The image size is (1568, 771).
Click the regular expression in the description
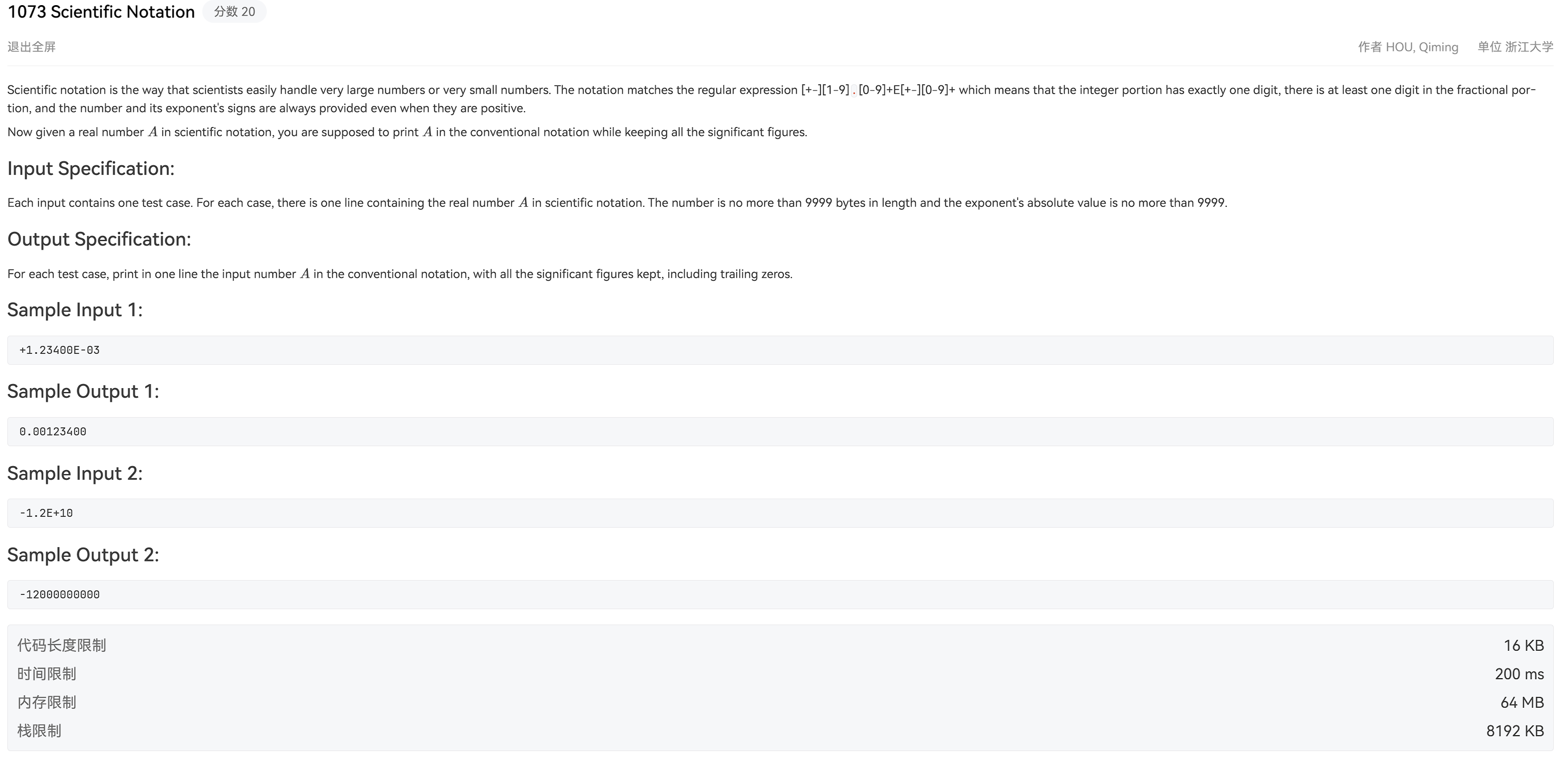click(878, 90)
